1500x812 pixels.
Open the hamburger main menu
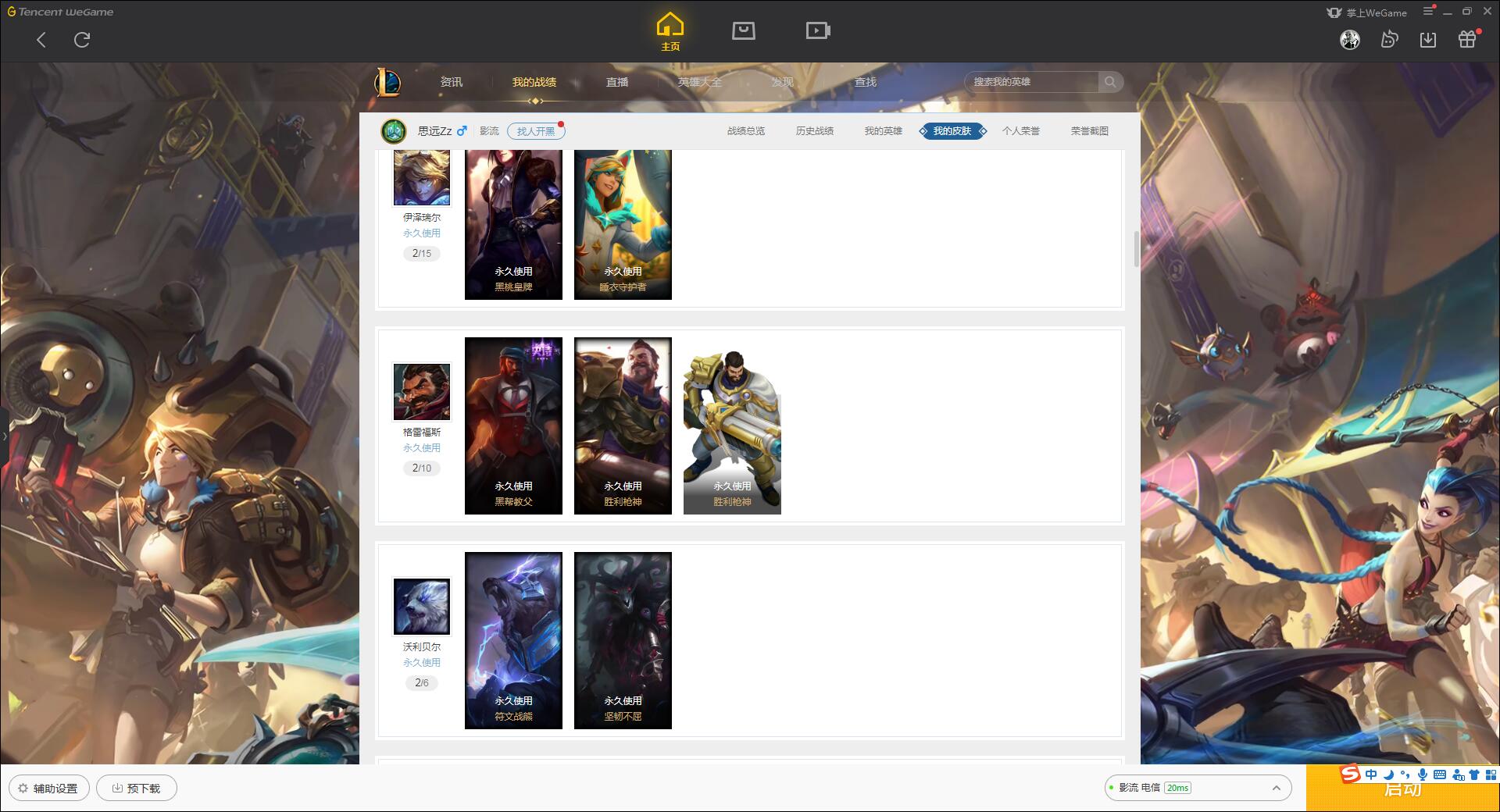(x=1429, y=11)
